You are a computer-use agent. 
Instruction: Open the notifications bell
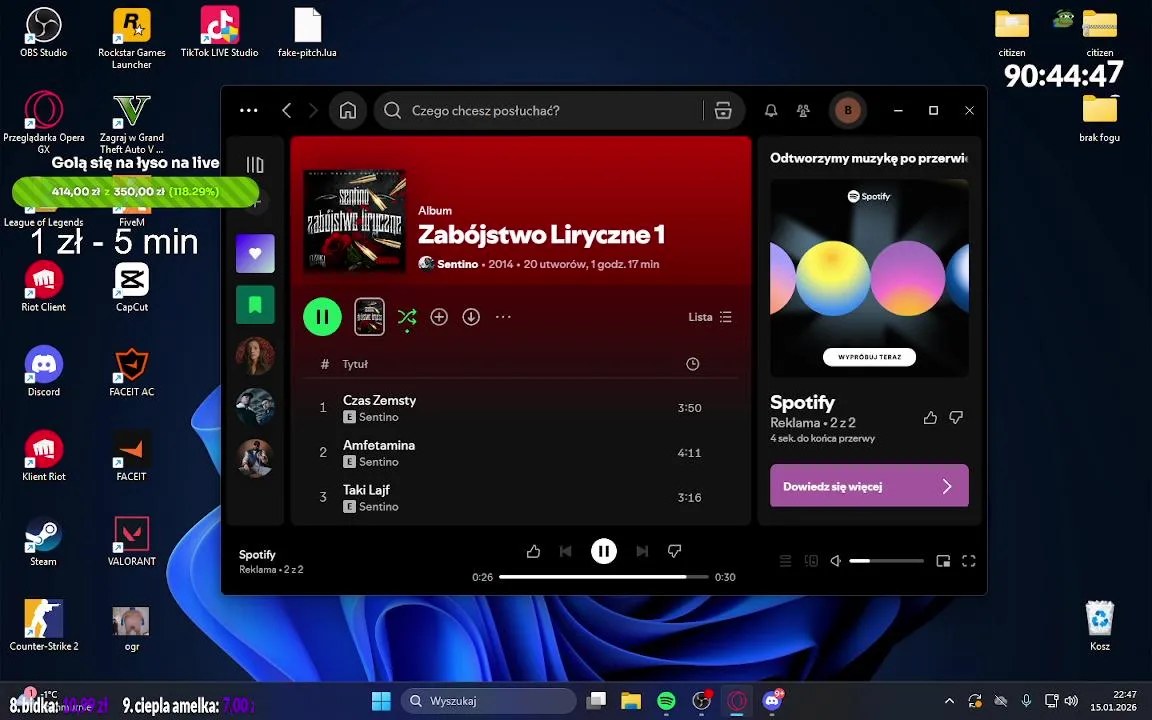pos(771,110)
